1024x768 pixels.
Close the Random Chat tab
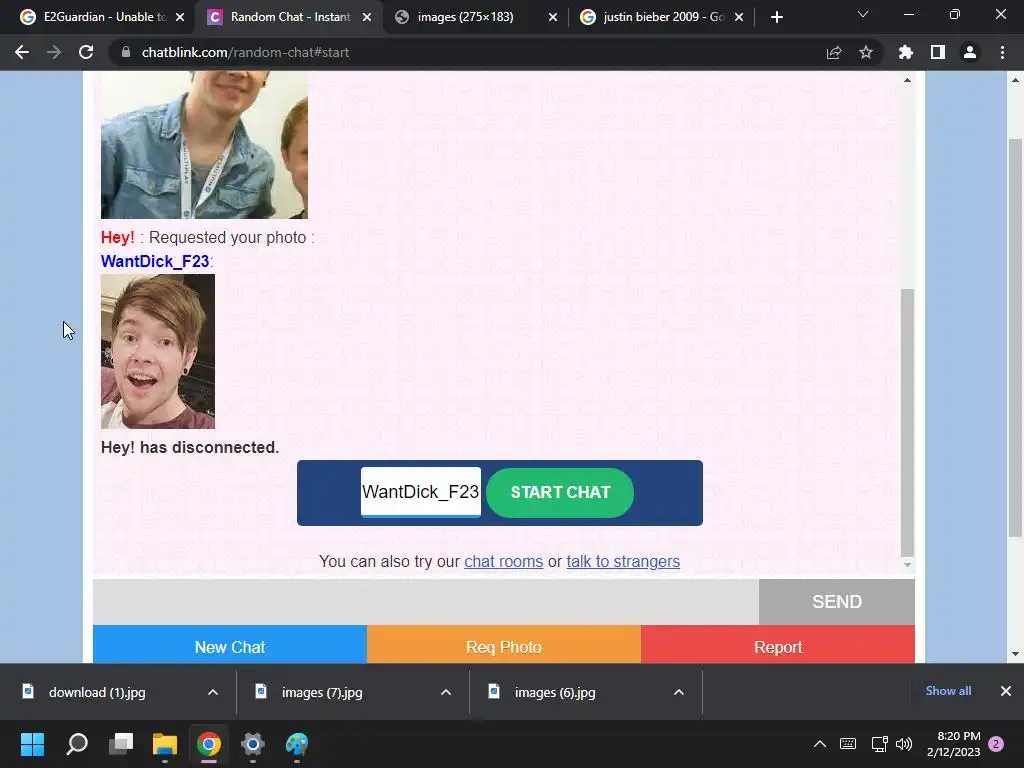tap(367, 17)
